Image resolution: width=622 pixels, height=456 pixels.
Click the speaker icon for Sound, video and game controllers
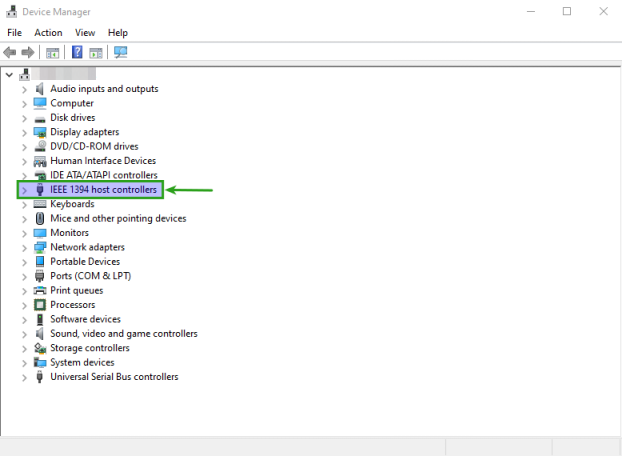(x=40, y=334)
